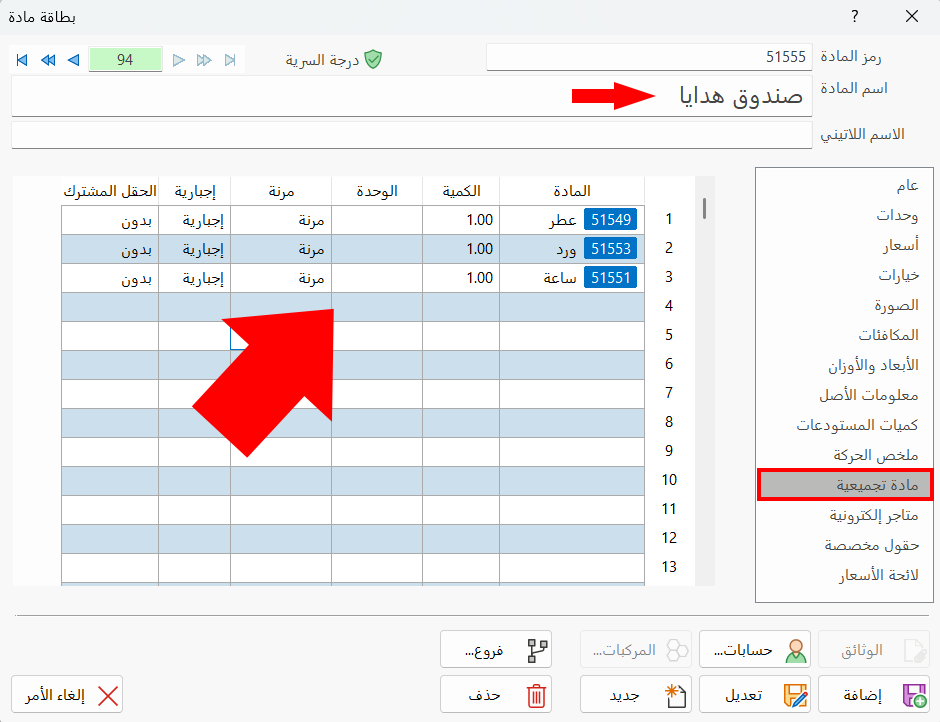Close the بطاقة مادة window
Image resolution: width=940 pixels, height=722 pixels.
coord(912,16)
